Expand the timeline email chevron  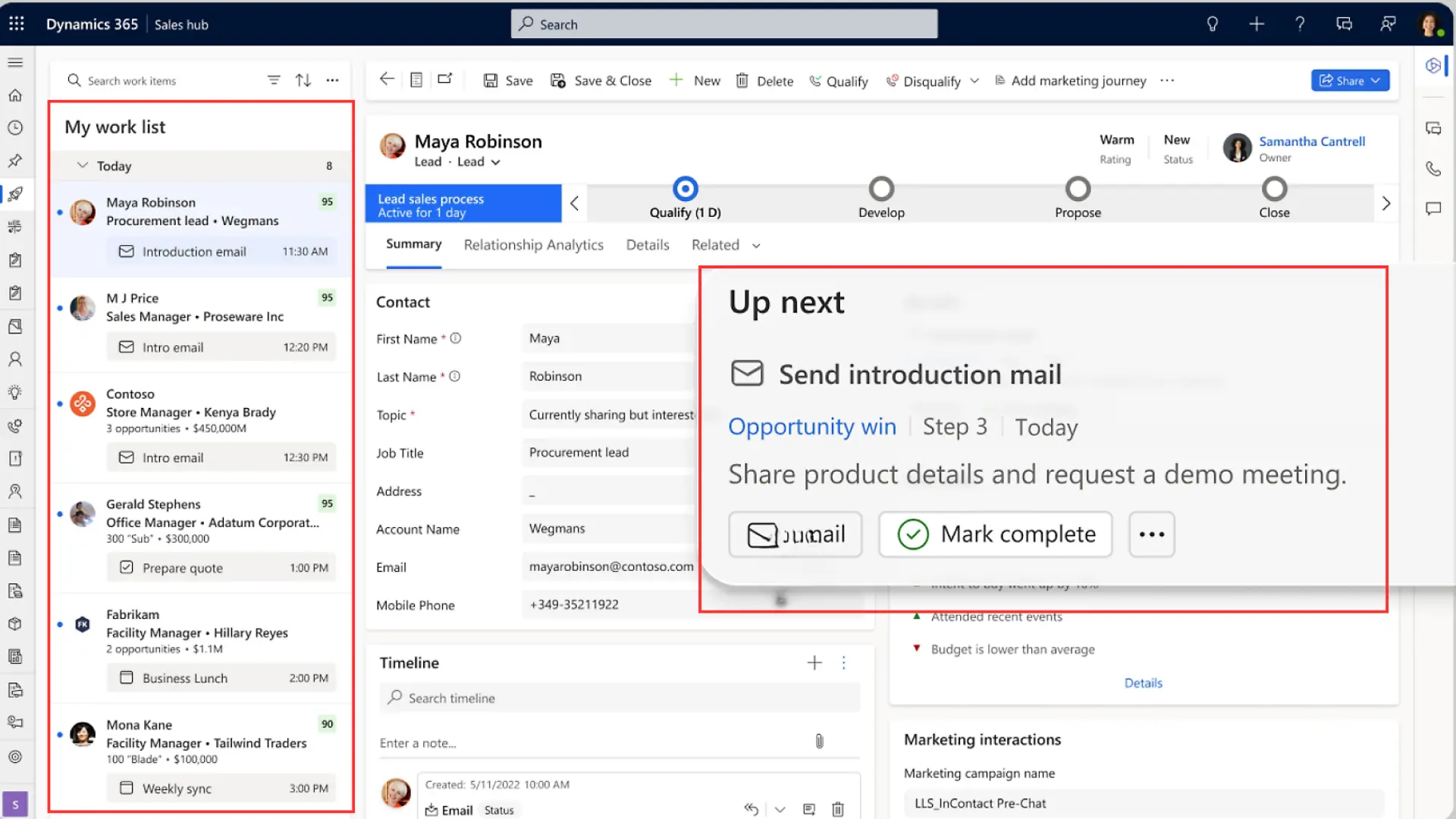tap(780, 809)
